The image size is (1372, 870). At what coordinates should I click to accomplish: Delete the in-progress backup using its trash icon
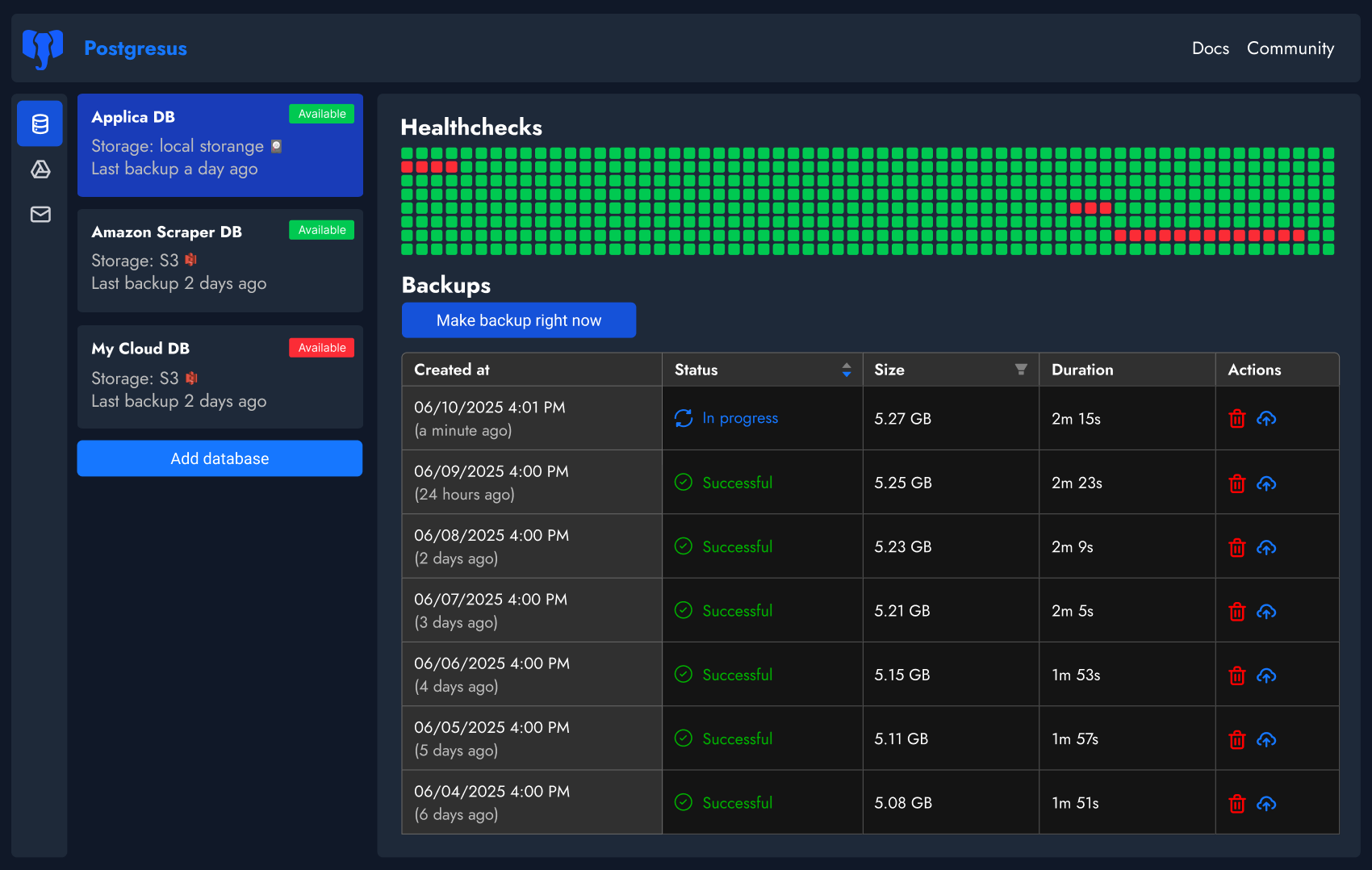1237,419
